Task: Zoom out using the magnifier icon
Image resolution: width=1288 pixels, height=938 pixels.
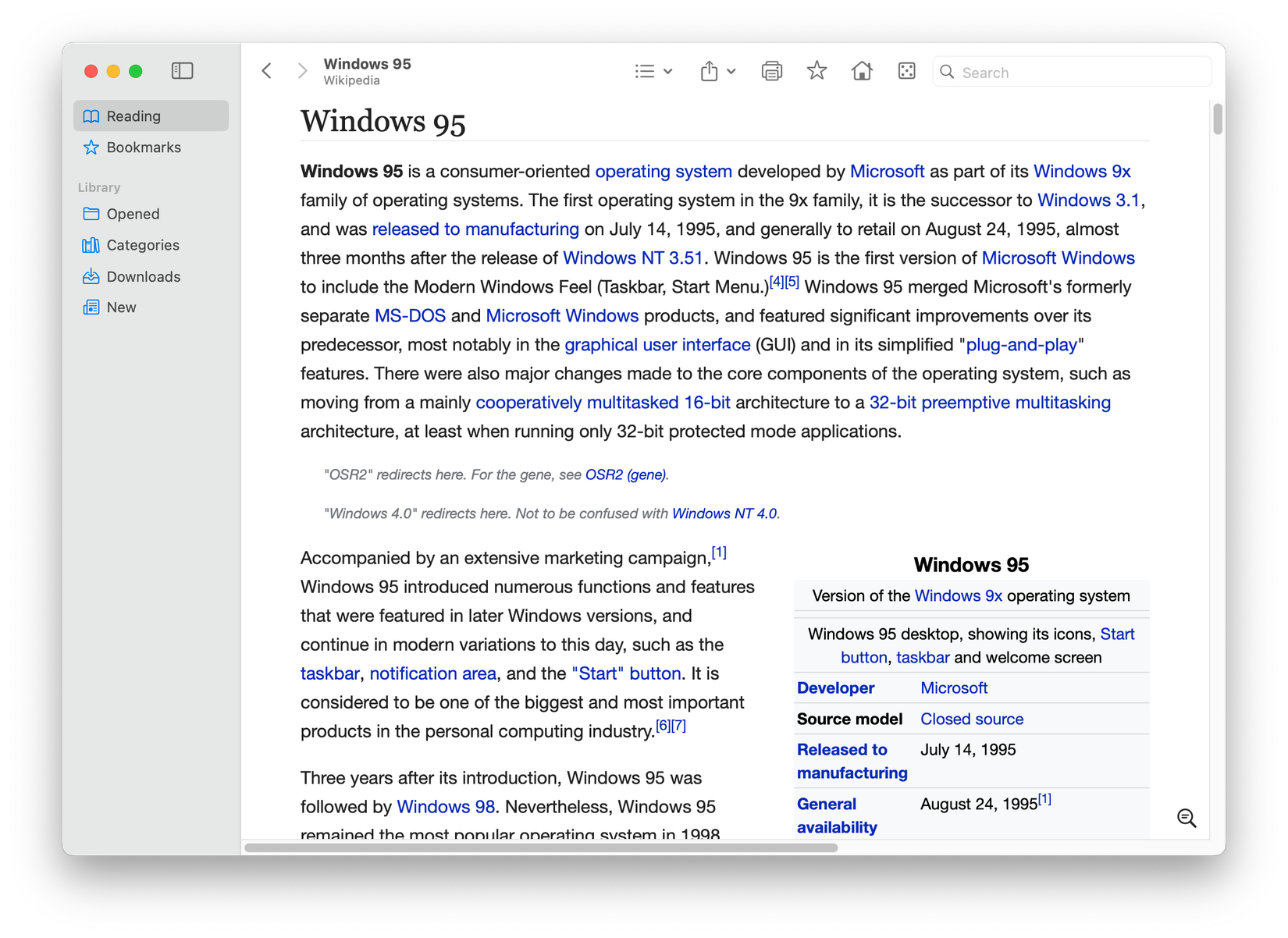Action: (x=1187, y=818)
